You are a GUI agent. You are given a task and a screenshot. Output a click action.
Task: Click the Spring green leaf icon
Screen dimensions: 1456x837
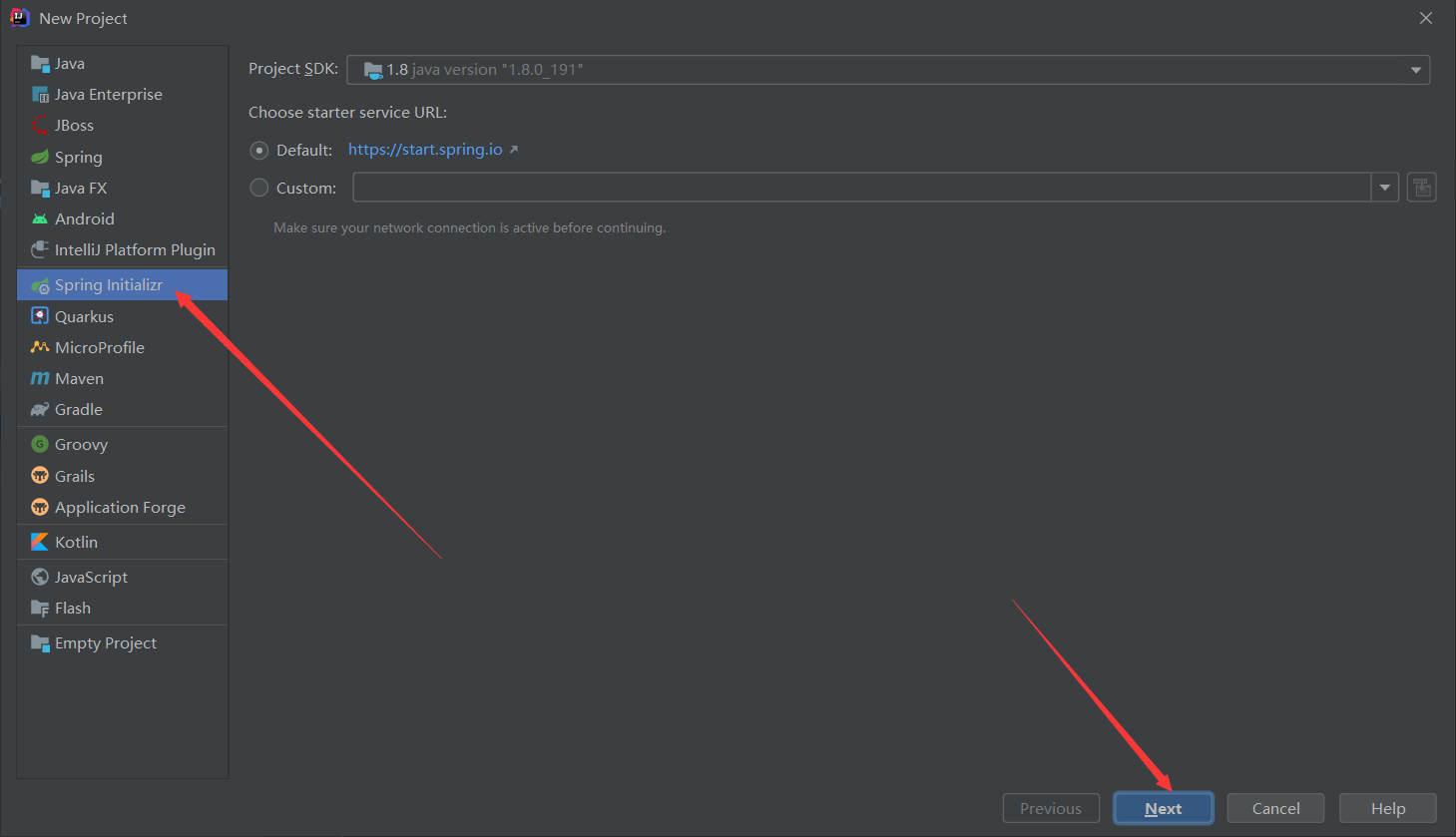coord(40,158)
